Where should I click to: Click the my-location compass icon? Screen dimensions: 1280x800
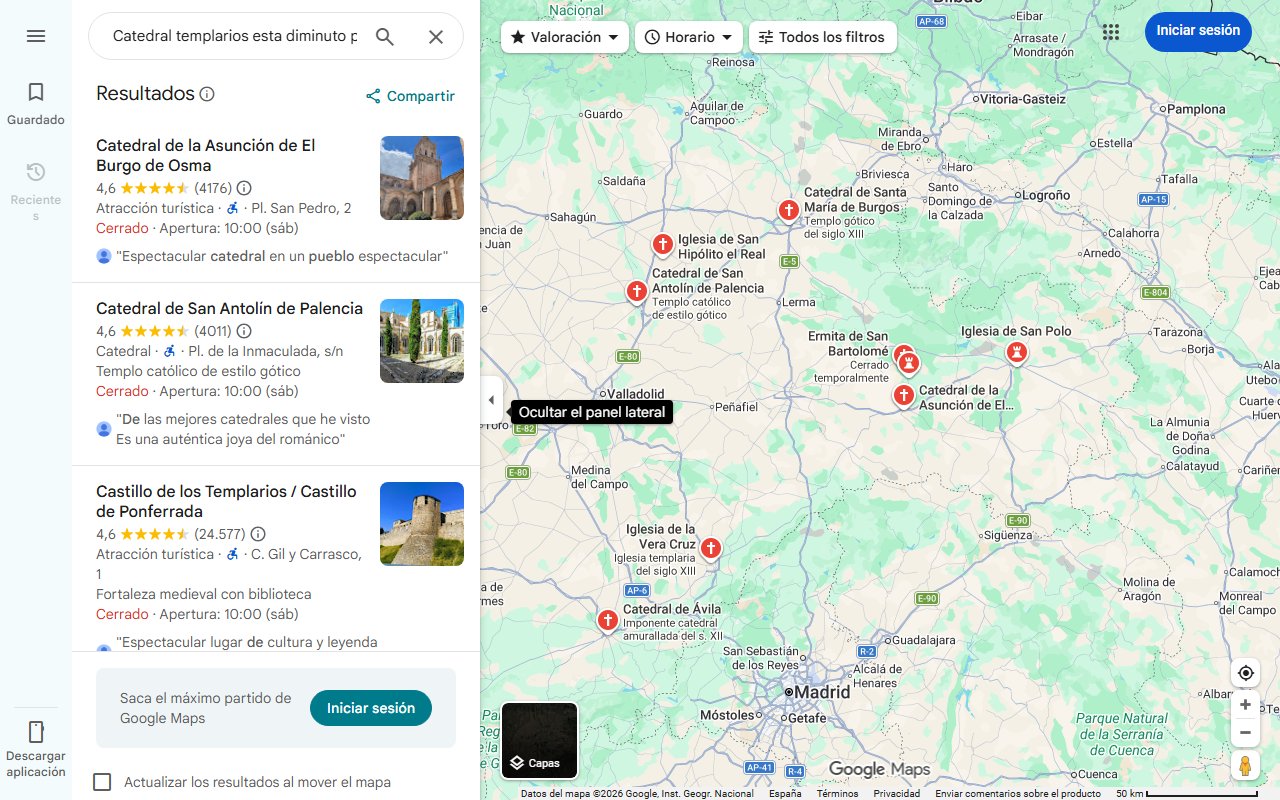pos(1245,673)
